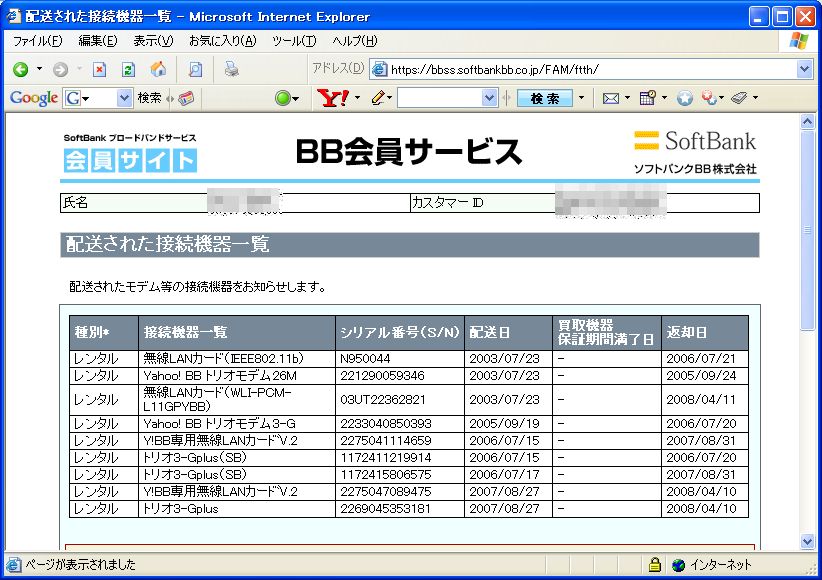The height and width of the screenshot is (580, 822).
Task: Expand the Google search box dropdown
Action: (x=124, y=98)
